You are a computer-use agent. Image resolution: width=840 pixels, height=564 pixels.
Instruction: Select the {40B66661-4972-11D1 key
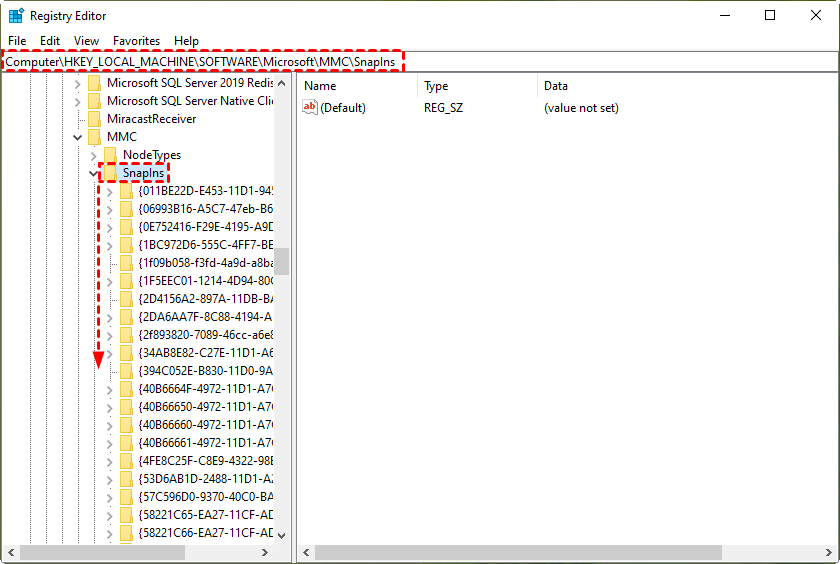[205, 443]
